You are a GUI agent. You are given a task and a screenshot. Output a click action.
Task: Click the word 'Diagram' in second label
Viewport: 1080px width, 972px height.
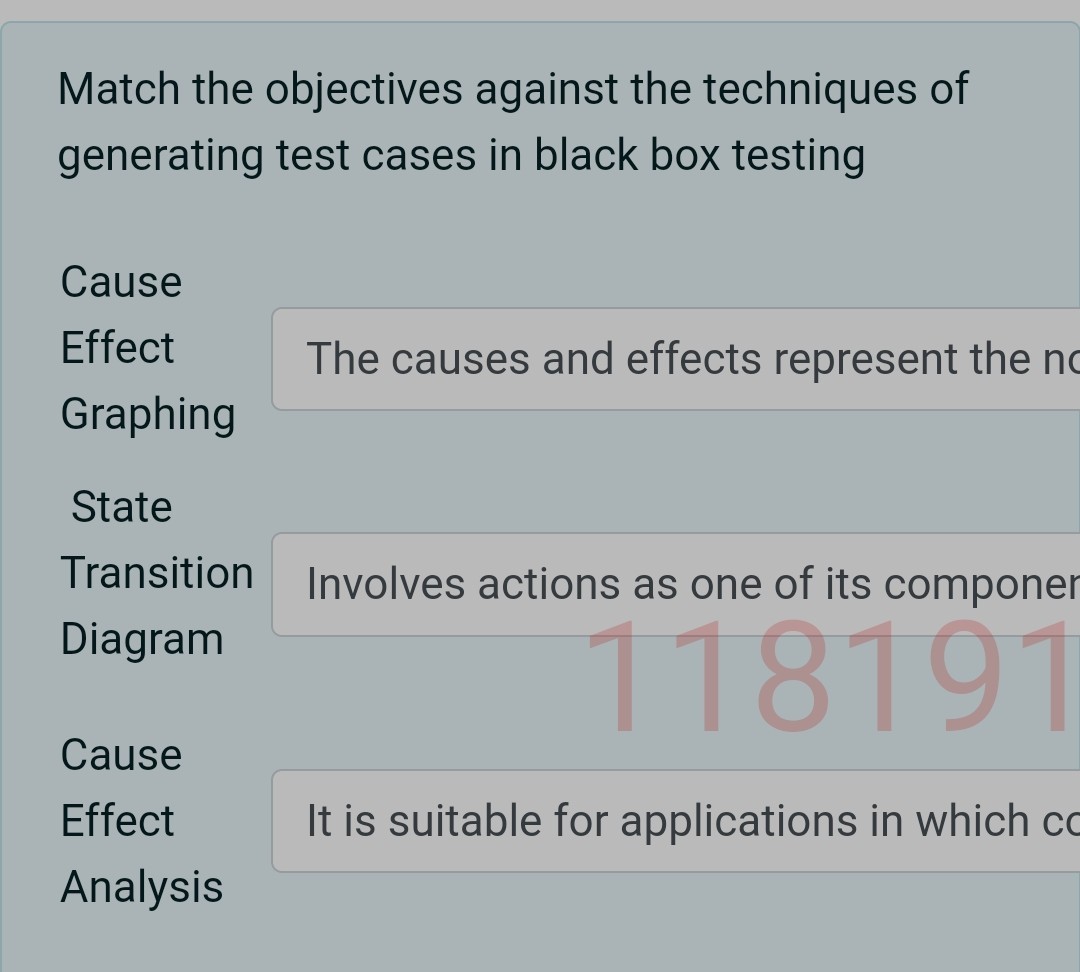click(x=142, y=639)
